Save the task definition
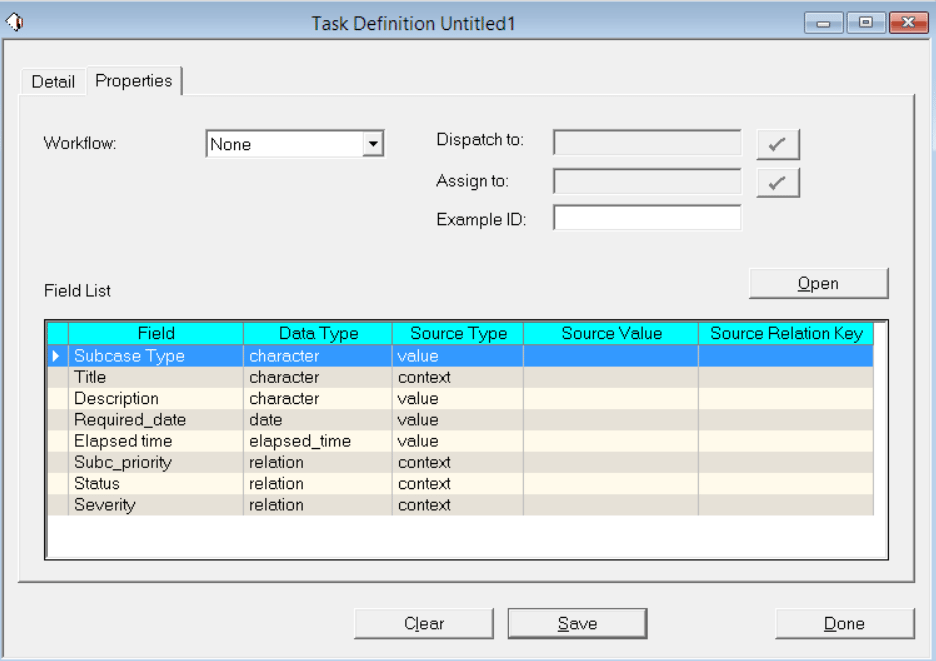The width and height of the screenshot is (936, 661). click(x=576, y=623)
